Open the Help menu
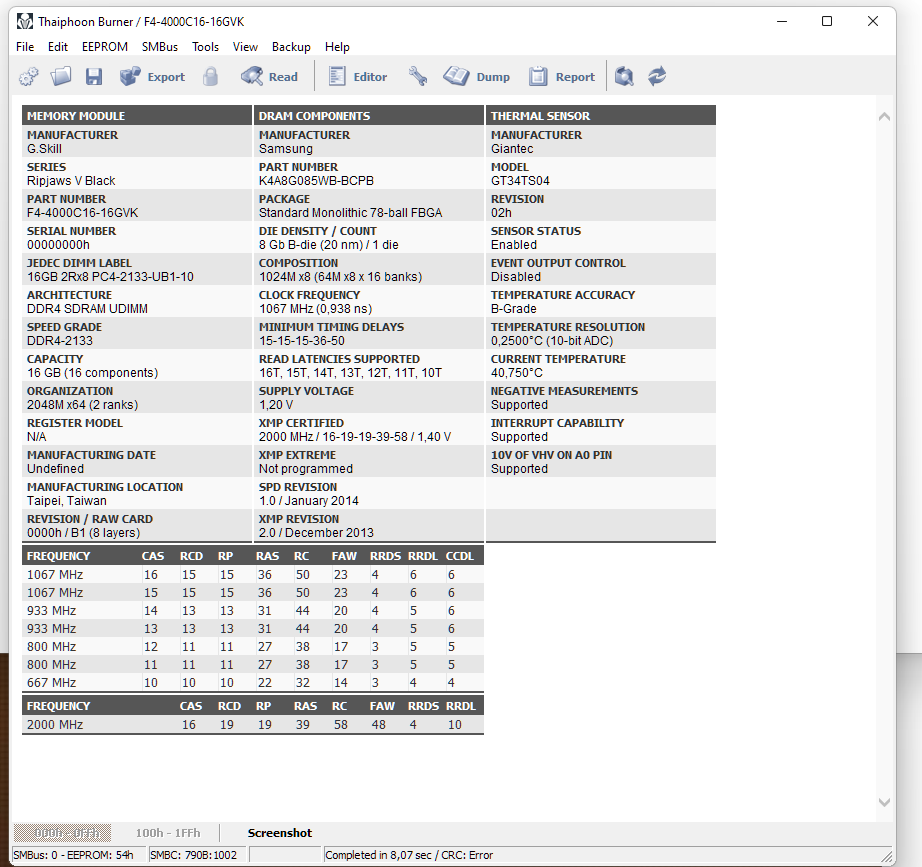Image resolution: width=922 pixels, height=867 pixels. point(337,46)
